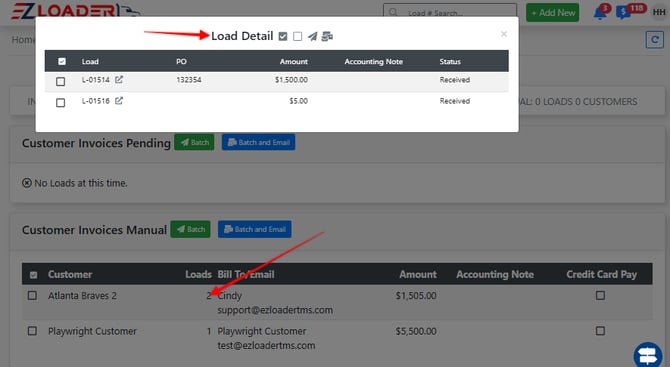Click the batch and email icon in Load Detail

tap(327, 36)
